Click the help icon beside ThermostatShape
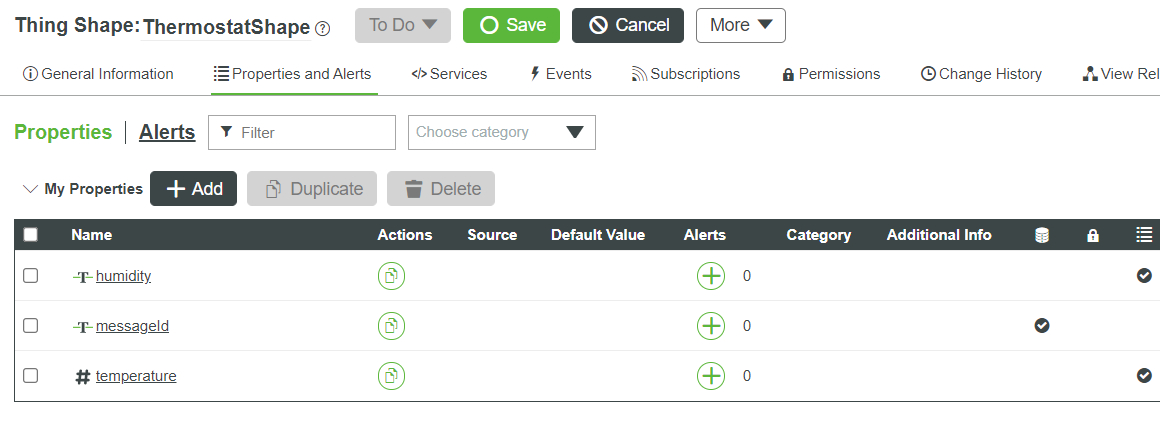This screenshot has width=1160, height=421. [x=322, y=29]
